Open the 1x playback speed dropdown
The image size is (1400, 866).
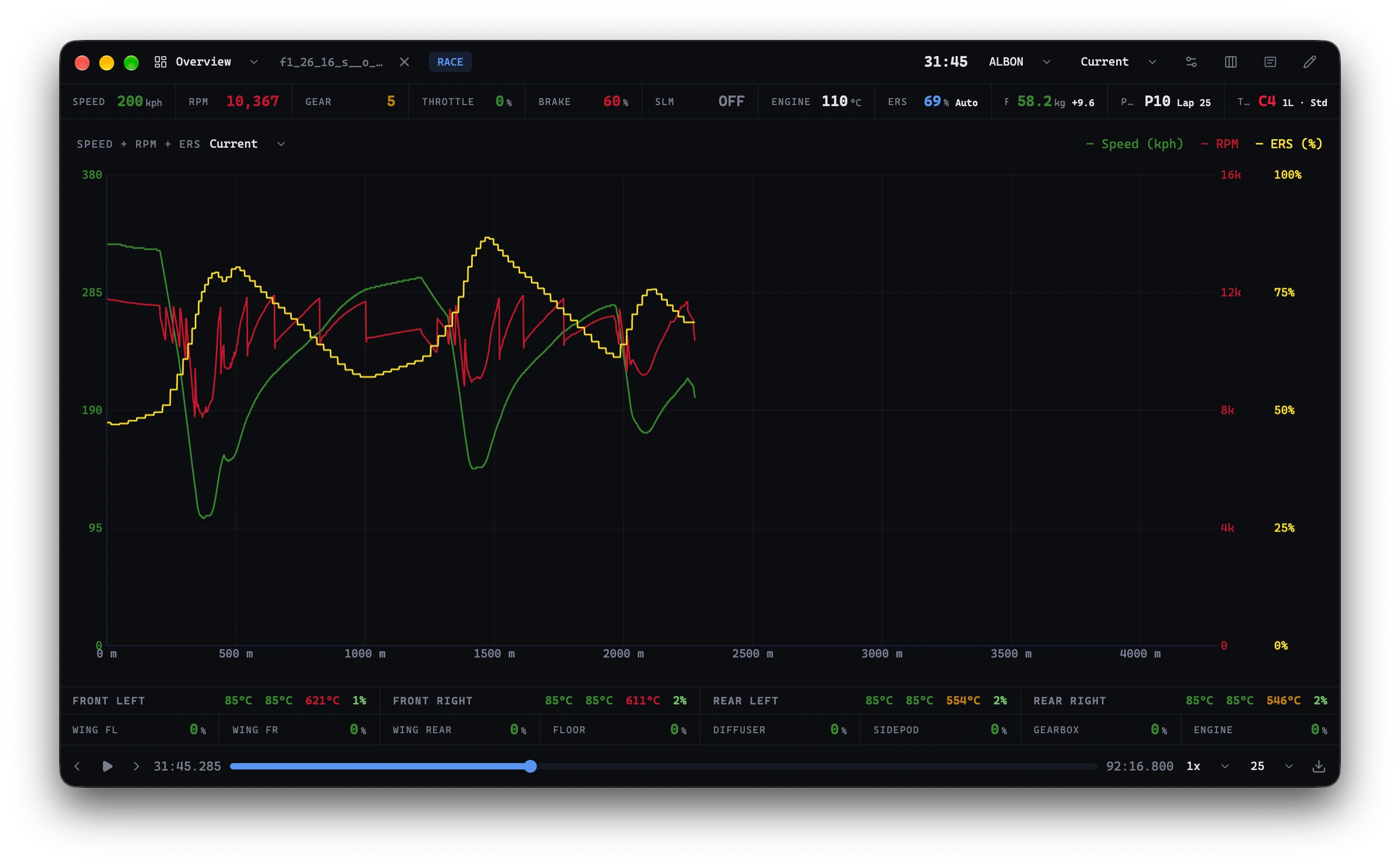click(1207, 766)
